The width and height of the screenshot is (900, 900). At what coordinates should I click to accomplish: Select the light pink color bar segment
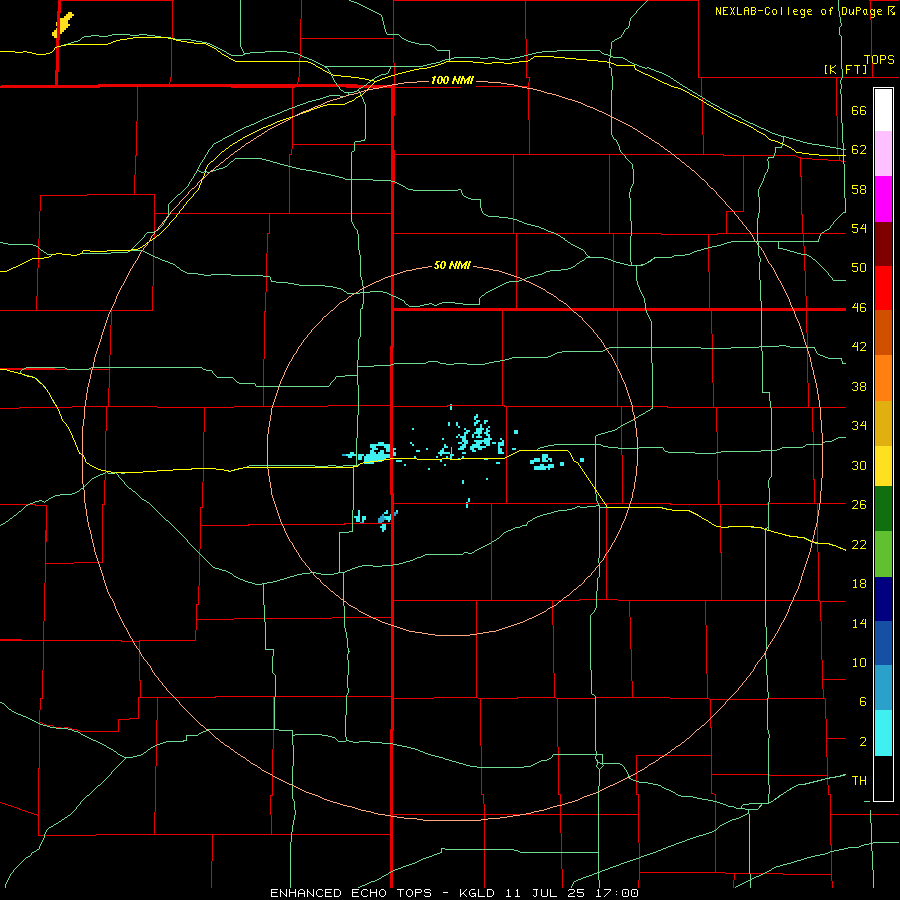pyautogui.click(x=883, y=153)
